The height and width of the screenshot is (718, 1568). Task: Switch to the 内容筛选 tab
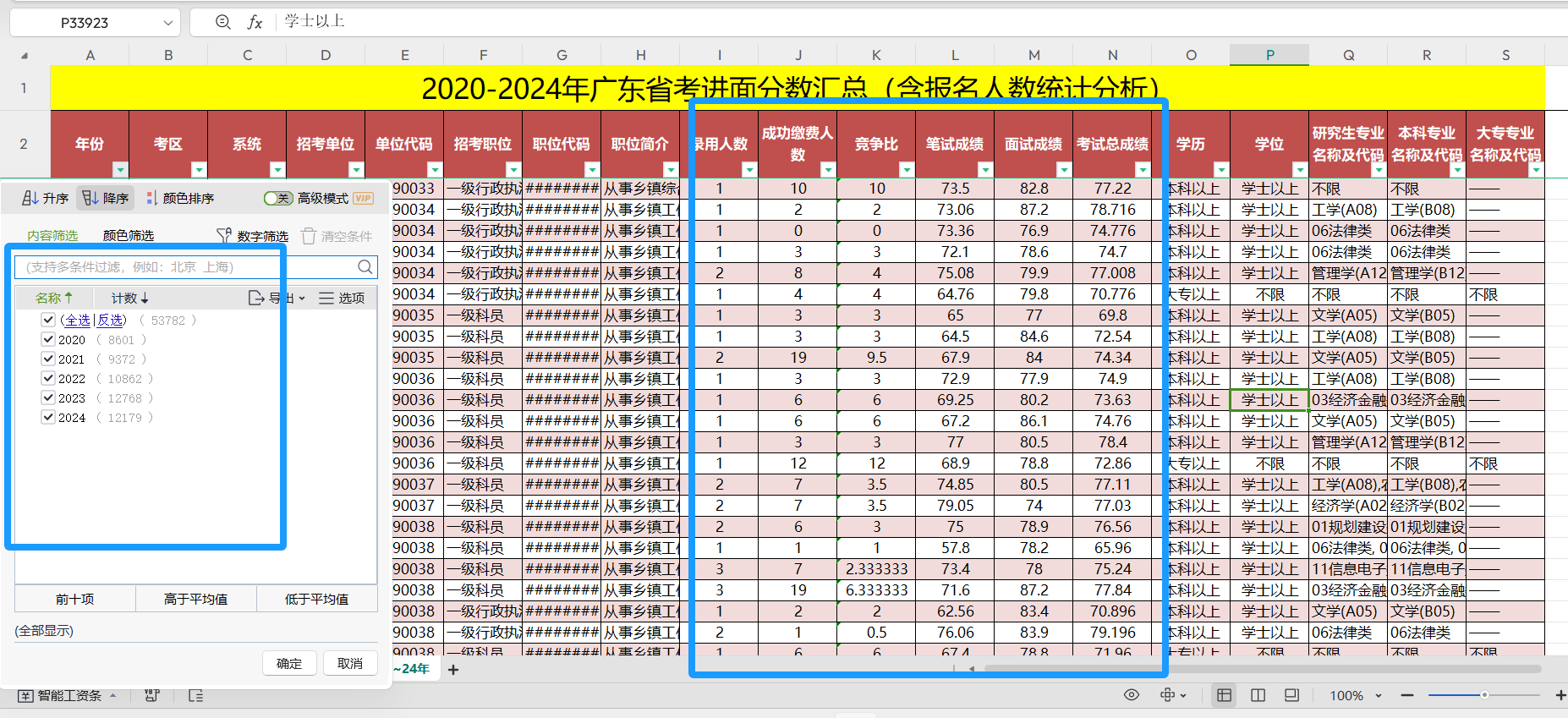52,235
